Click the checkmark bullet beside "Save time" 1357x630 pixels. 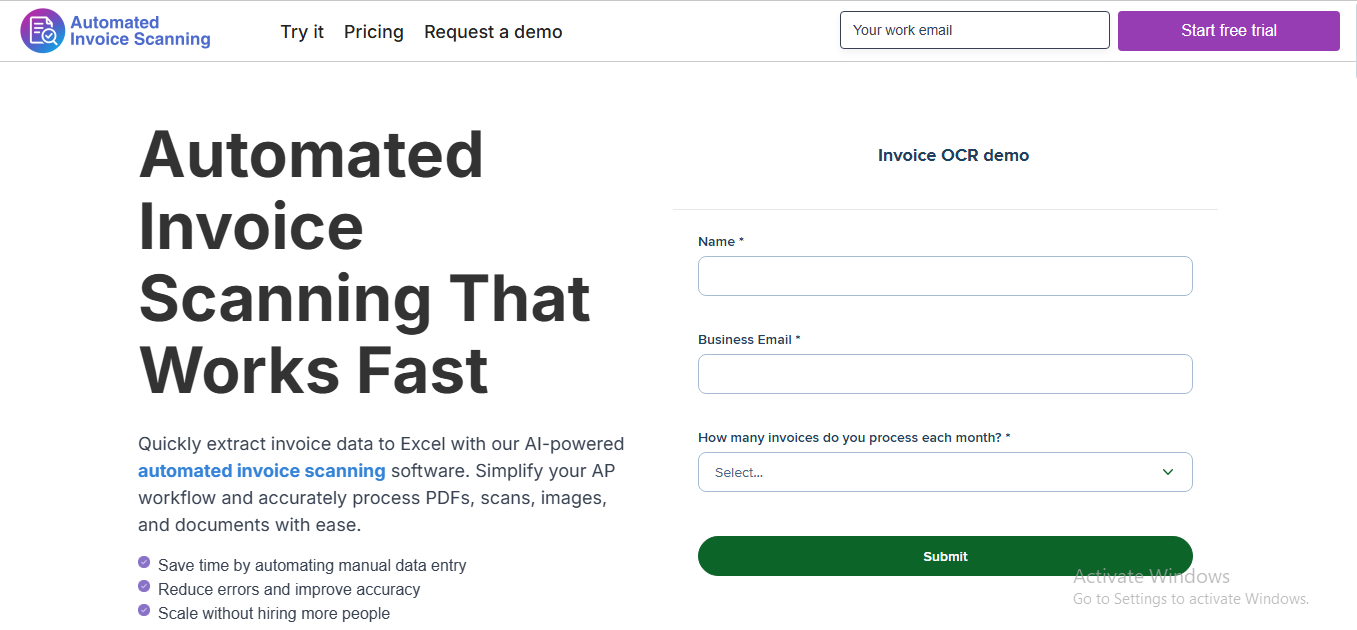click(144, 564)
